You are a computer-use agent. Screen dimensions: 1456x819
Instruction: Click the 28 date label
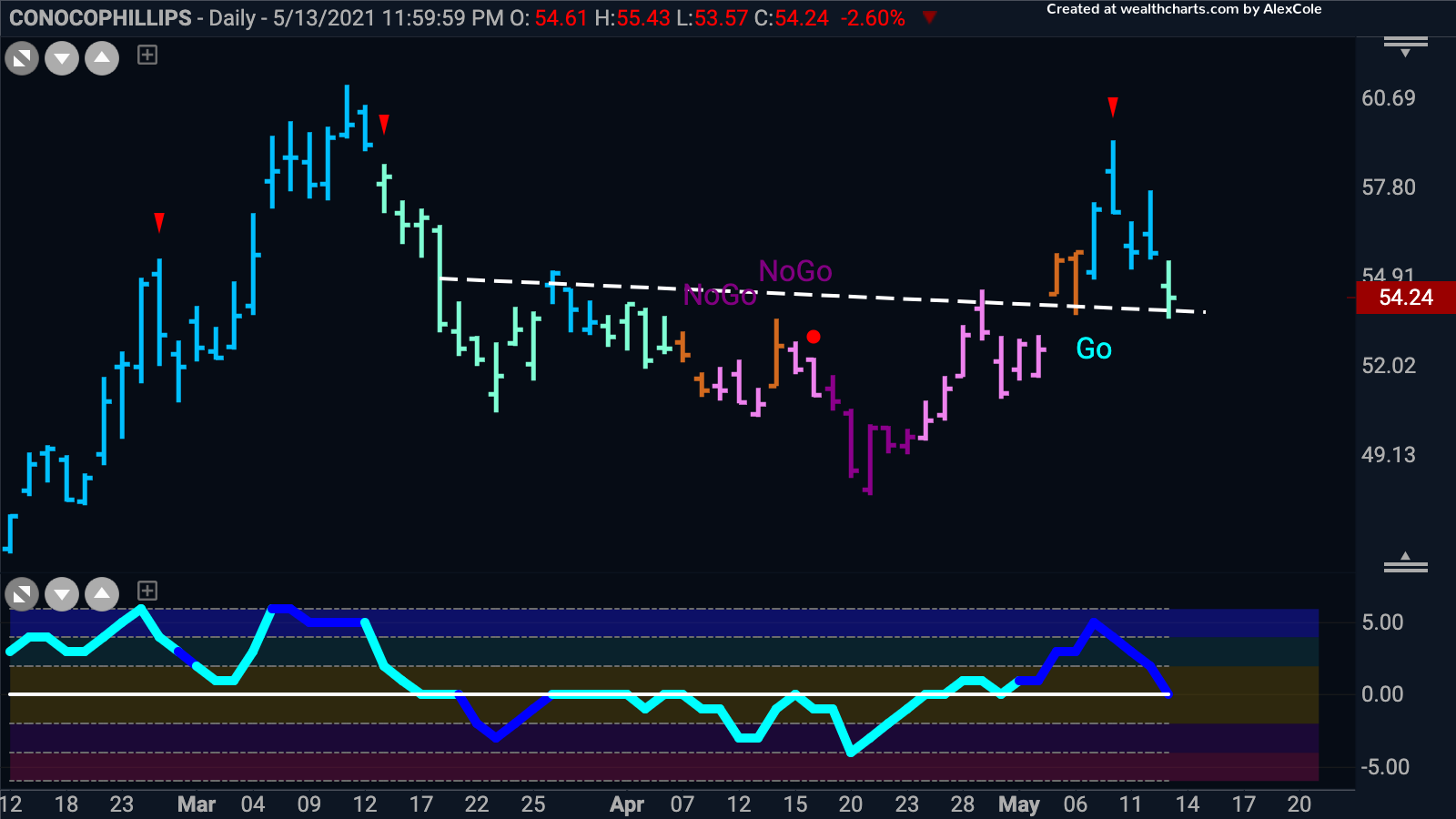(x=963, y=804)
